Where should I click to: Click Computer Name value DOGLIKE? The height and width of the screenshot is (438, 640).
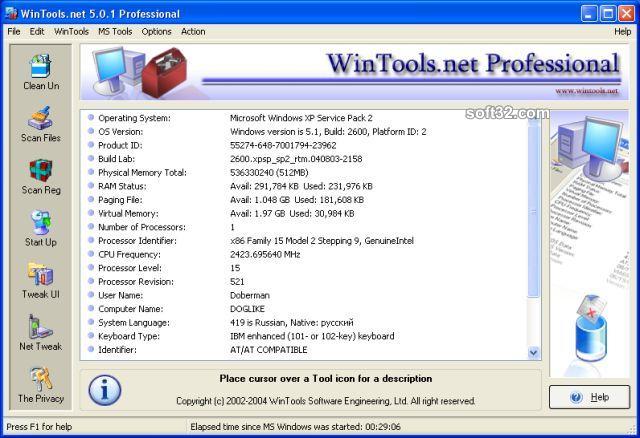coord(247,309)
